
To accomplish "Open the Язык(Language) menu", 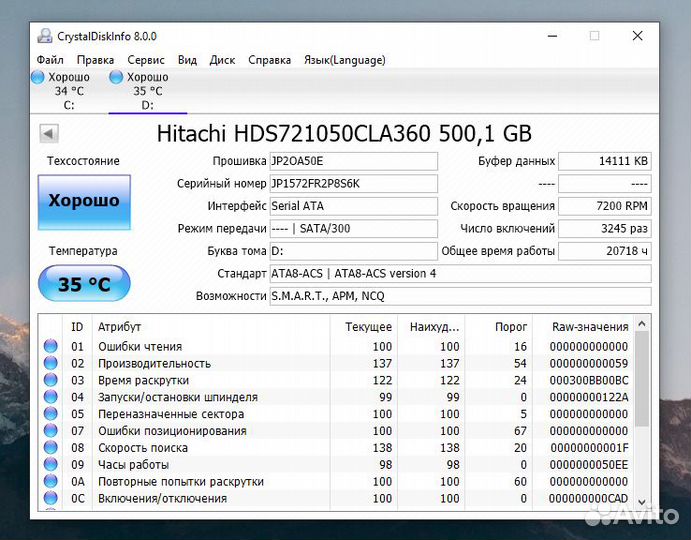I will [x=345, y=60].
